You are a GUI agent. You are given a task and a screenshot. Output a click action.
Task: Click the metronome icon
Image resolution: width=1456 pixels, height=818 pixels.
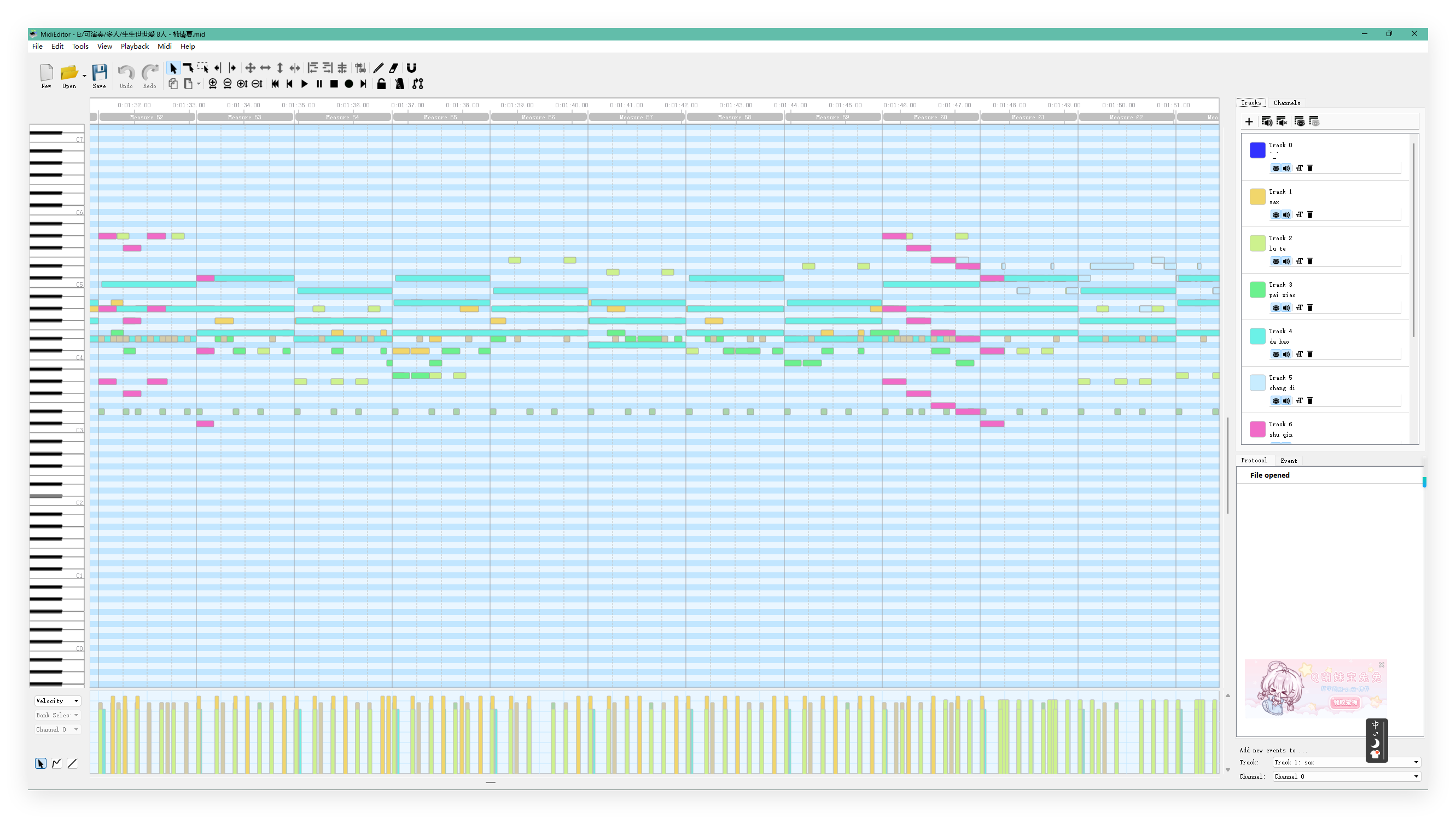pos(400,84)
